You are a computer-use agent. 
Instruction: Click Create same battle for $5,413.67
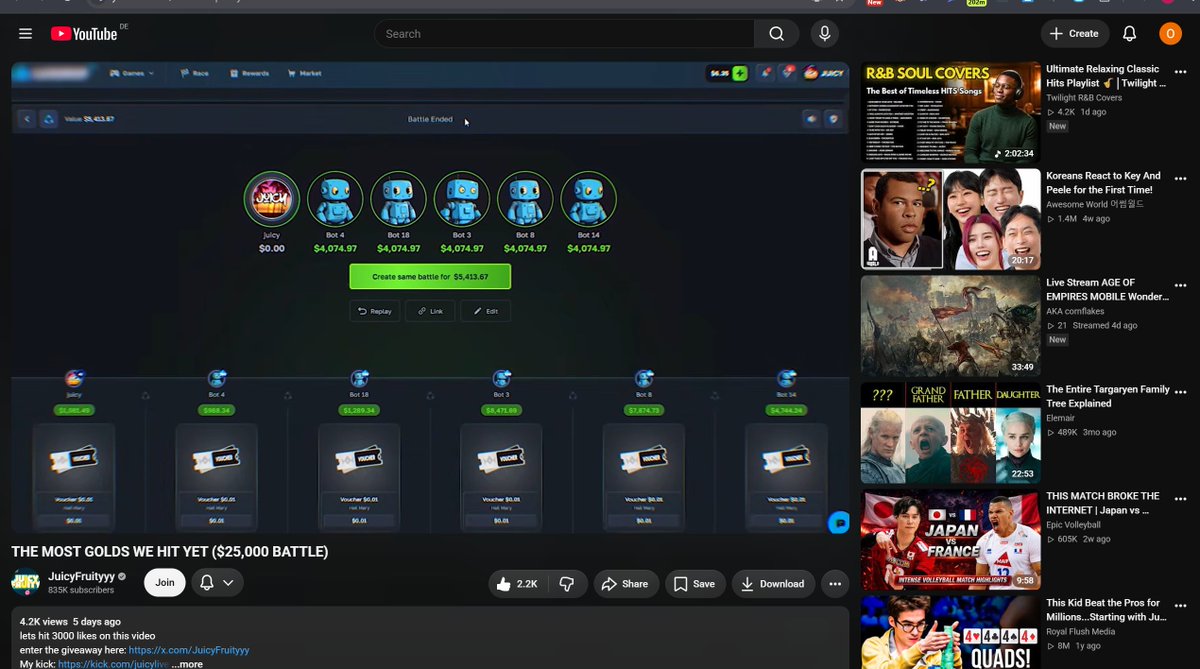[430, 277]
